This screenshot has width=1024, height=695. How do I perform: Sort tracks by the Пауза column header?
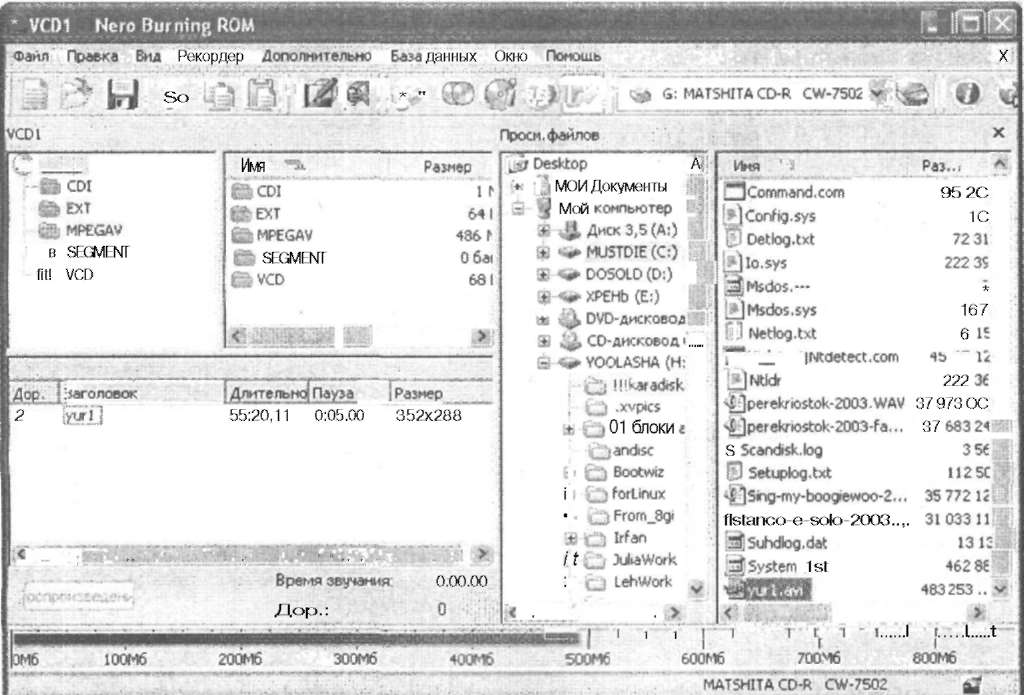349,393
